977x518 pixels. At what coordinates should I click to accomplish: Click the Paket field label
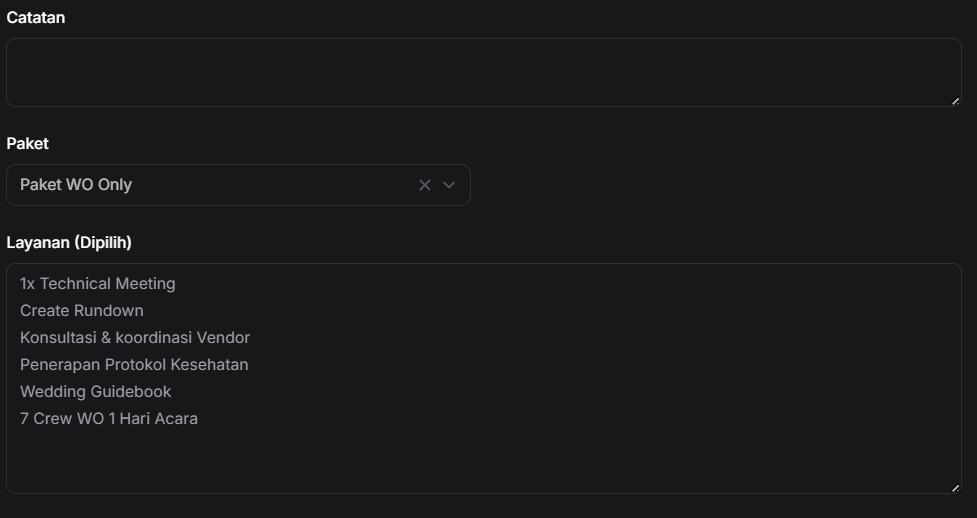(27, 144)
